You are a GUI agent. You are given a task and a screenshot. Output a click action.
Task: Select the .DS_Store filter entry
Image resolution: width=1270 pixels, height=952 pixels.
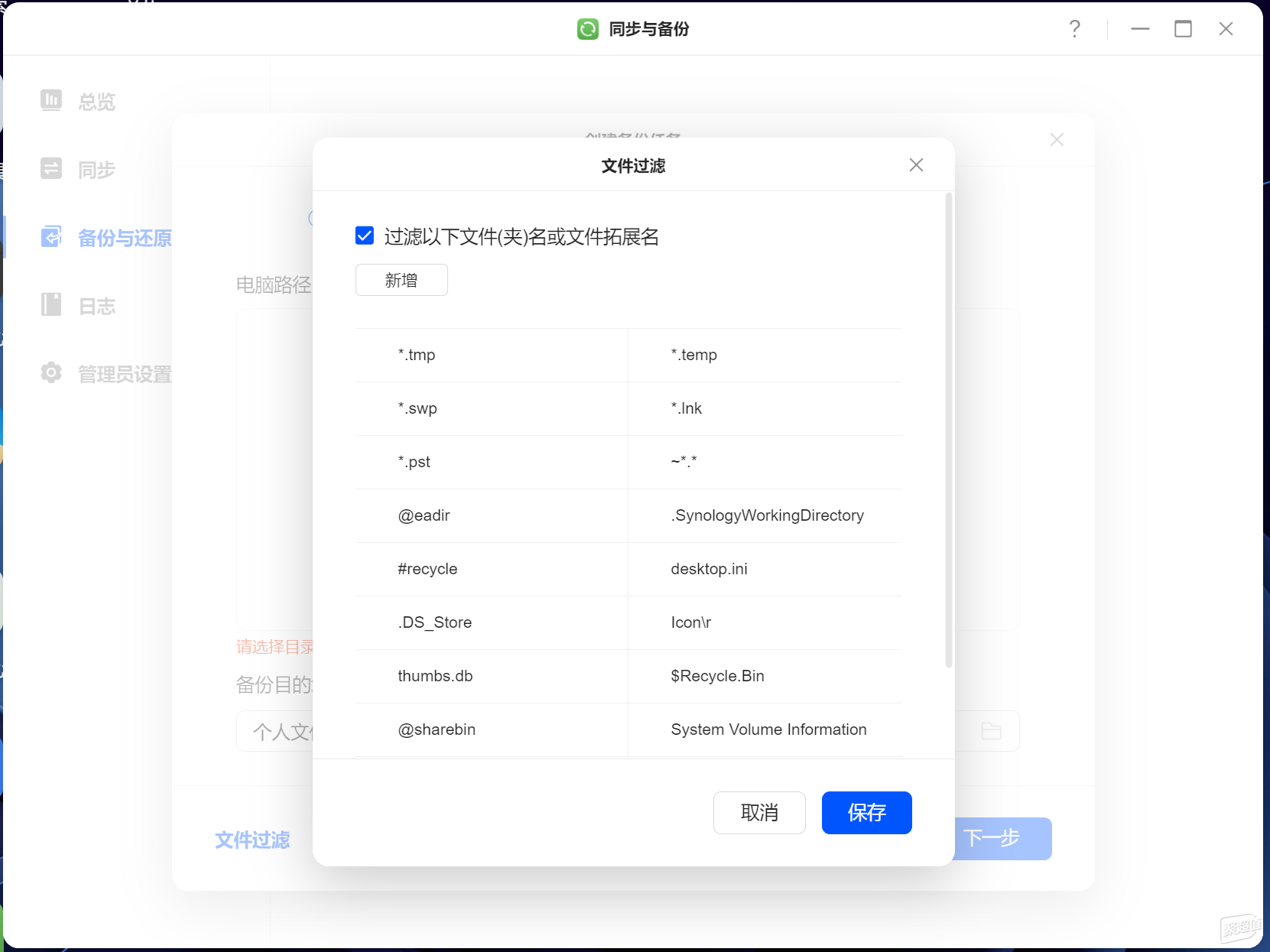[x=492, y=622]
